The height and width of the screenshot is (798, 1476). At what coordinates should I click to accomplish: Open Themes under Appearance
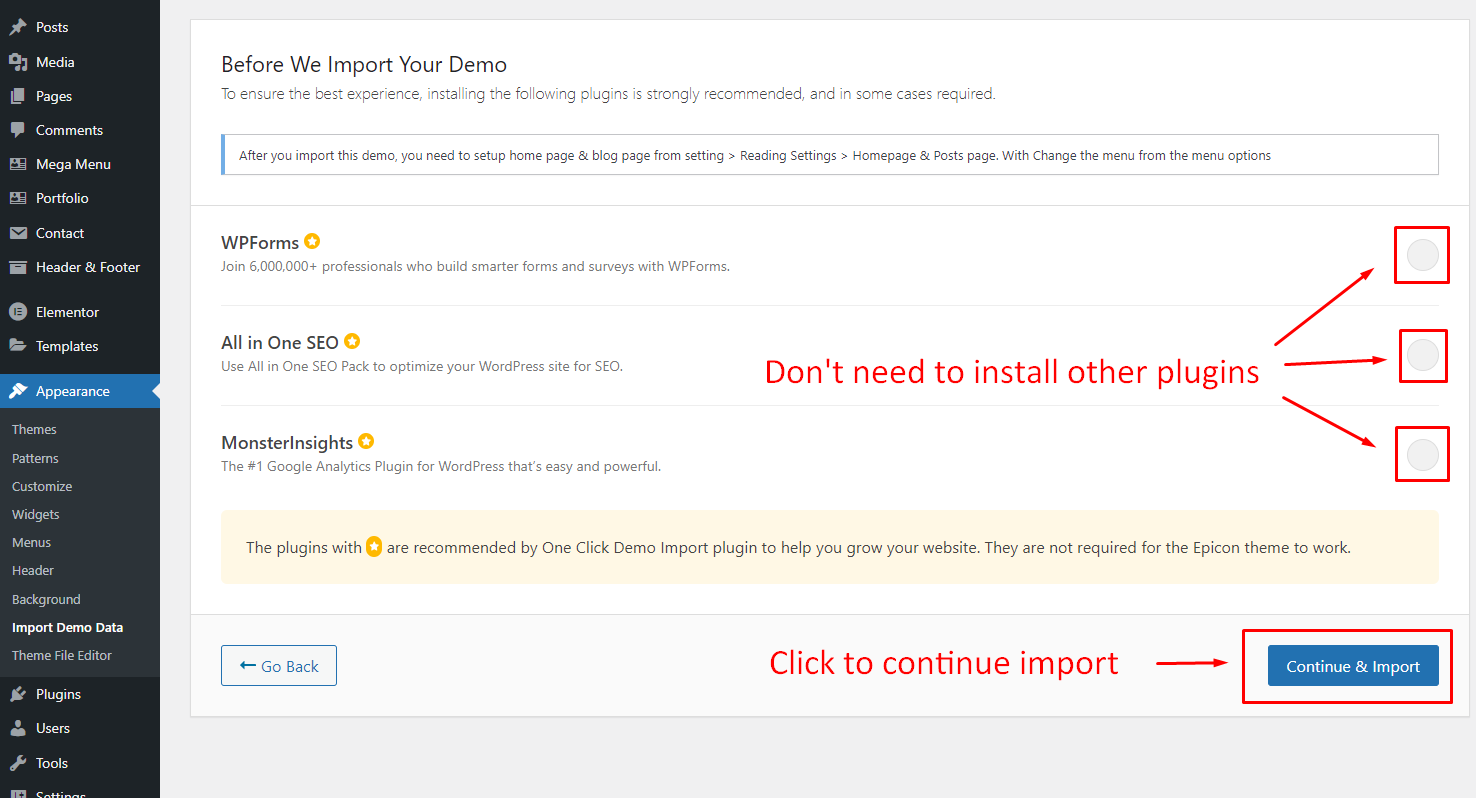34,429
